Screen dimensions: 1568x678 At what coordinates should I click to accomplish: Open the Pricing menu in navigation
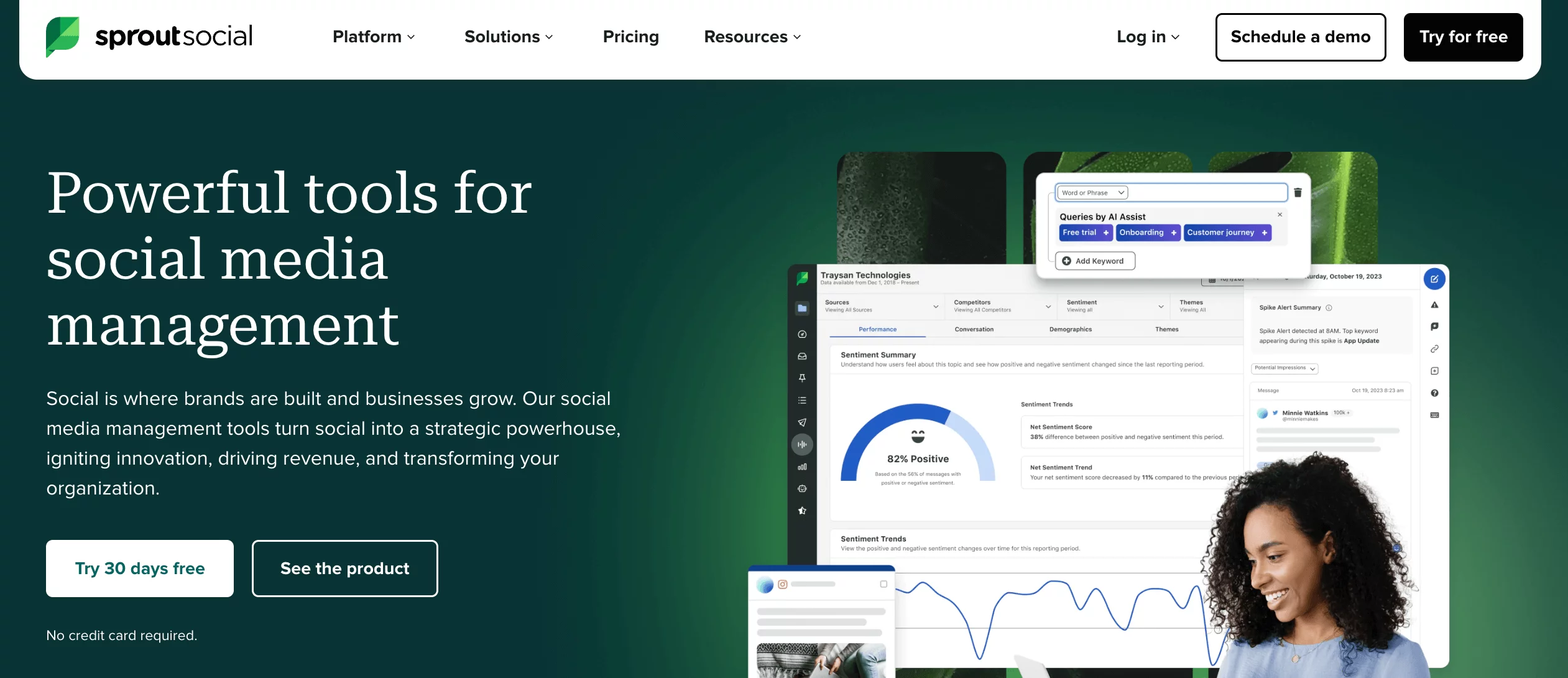(x=630, y=37)
